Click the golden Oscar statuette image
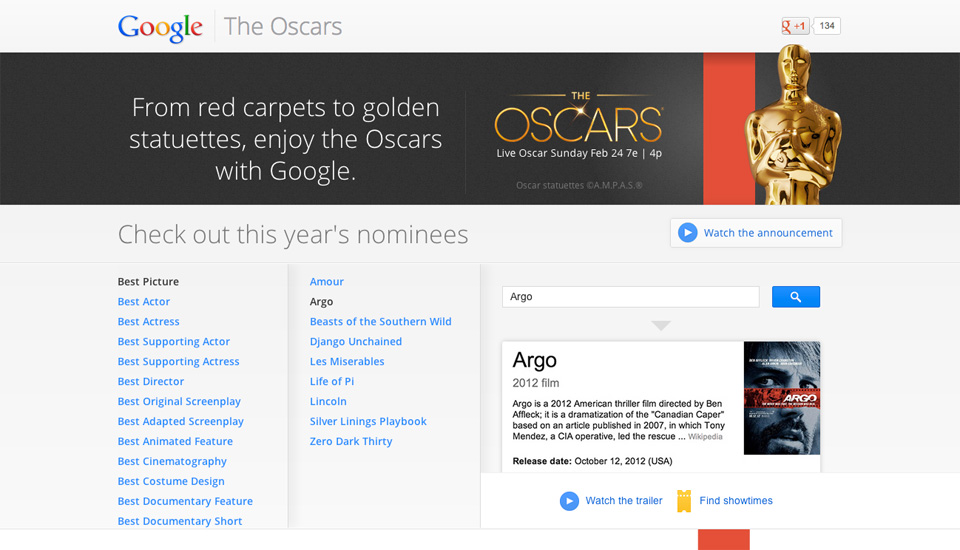960x550 pixels. (x=792, y=124)
